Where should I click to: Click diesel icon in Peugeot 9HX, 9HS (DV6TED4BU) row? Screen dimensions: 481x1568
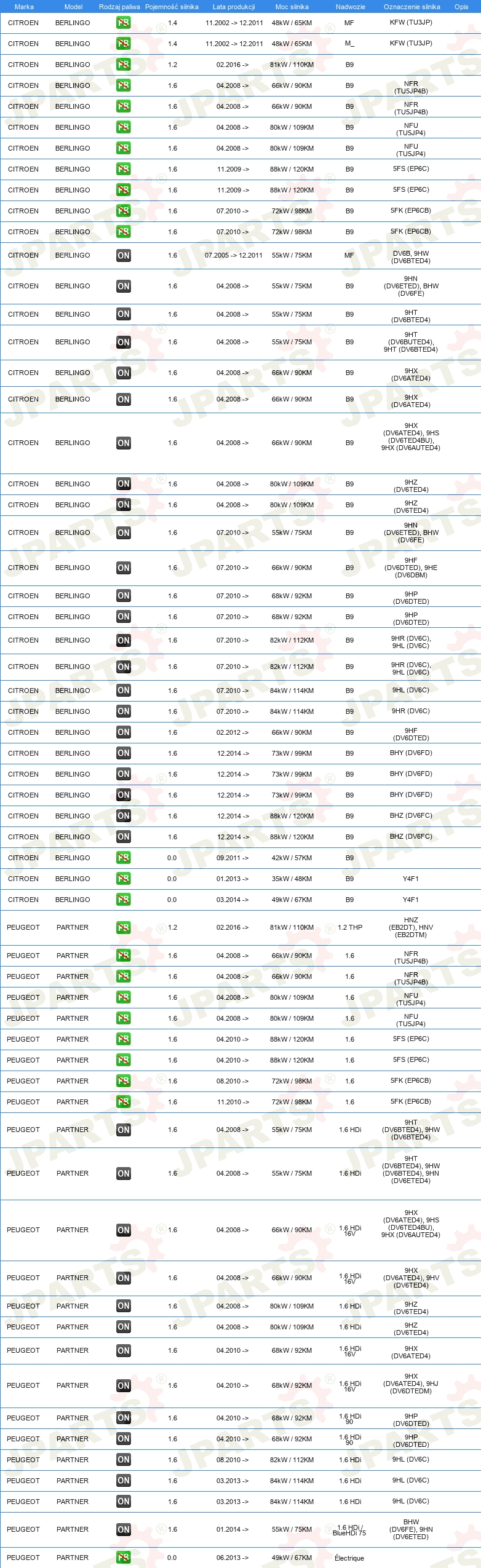click(x=123, y=1230)
